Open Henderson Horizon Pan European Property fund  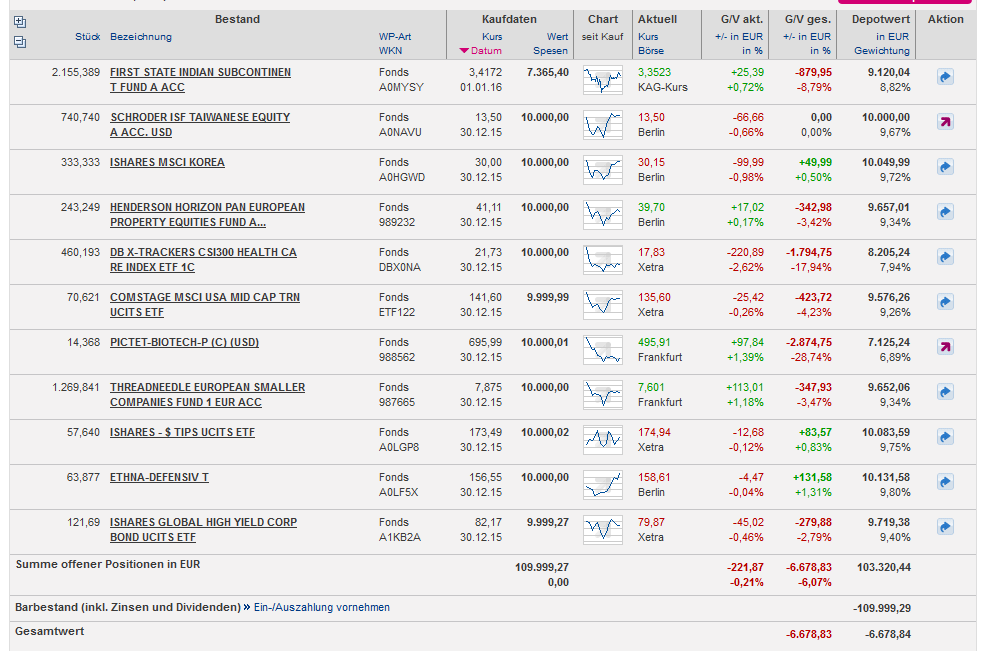point(207,208)
